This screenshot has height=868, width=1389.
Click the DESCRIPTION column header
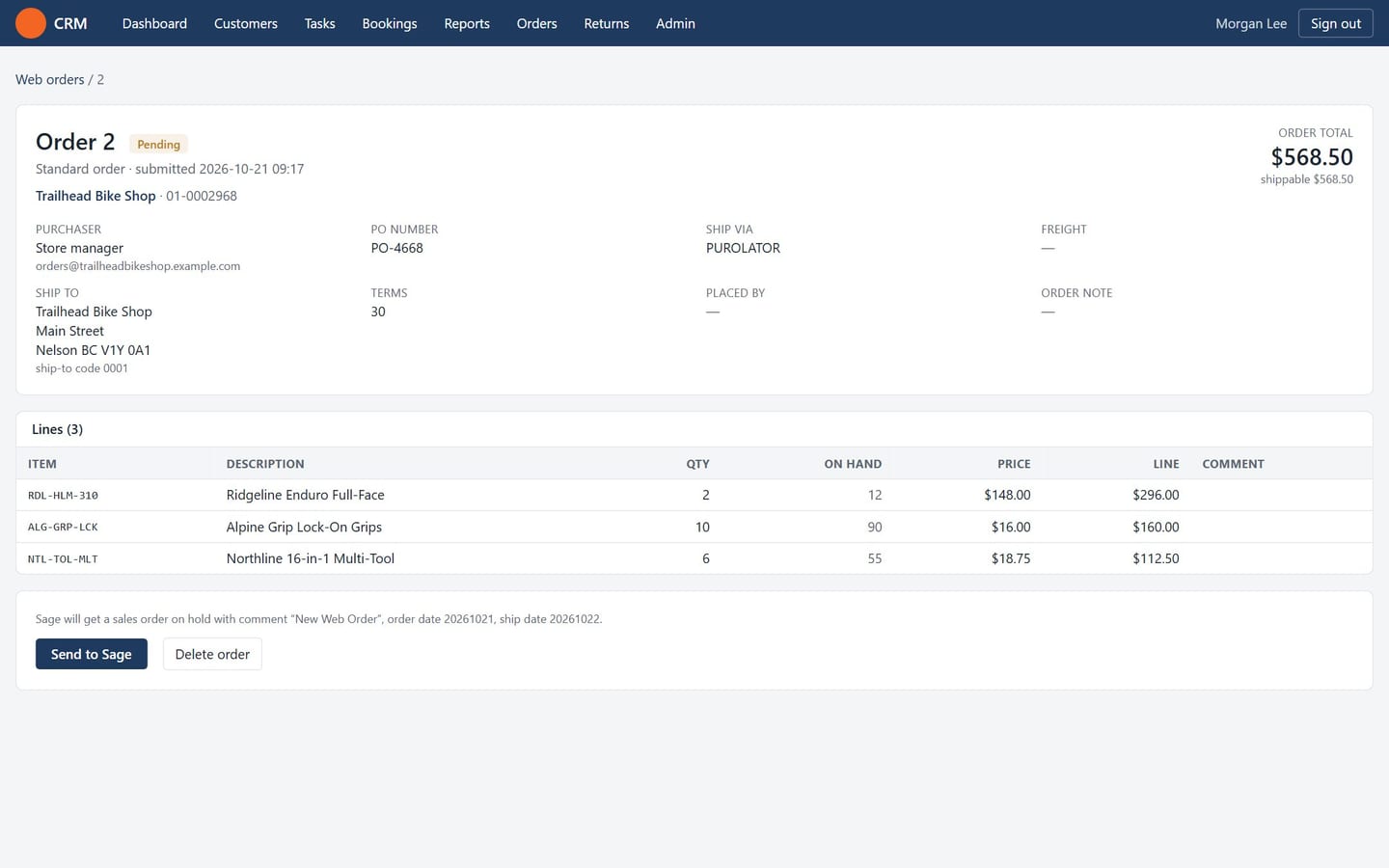265,464
